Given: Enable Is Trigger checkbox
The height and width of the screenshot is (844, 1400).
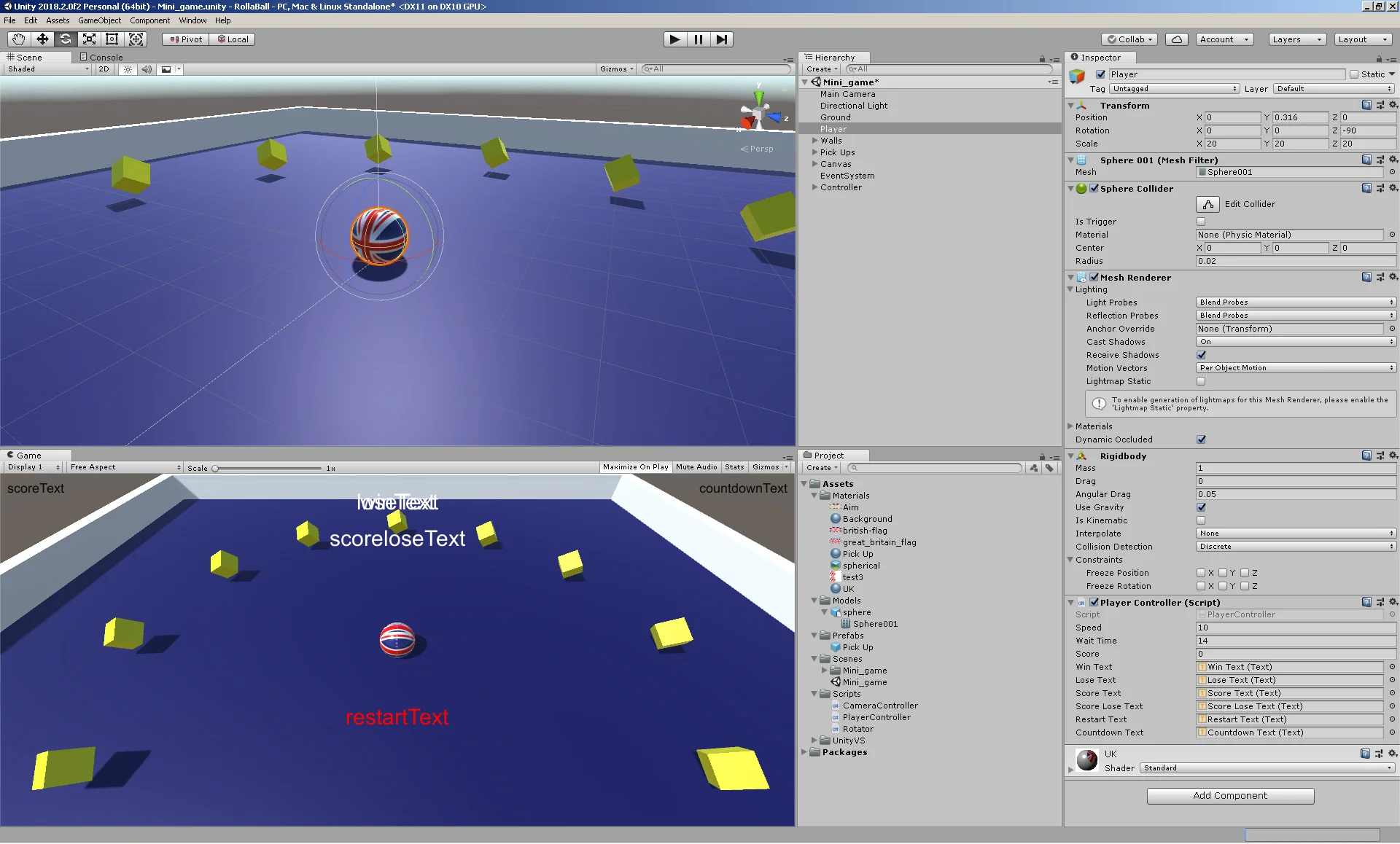Looking at the screenshot, I should pyautogui.click(x=1201, y=222).
